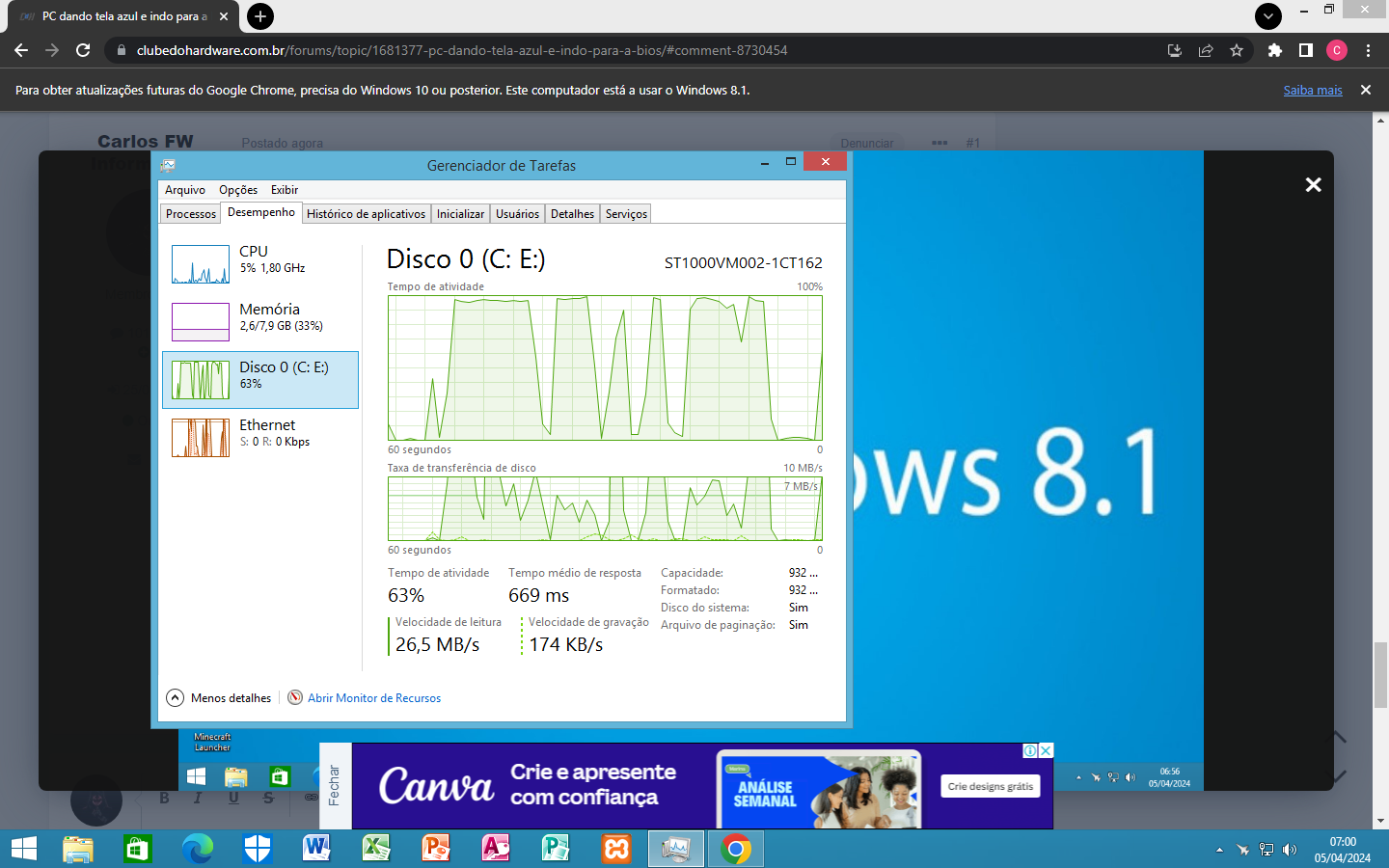
Task: Open 'Abrir Monitor de Recursos' link
Action: (374, 698)
